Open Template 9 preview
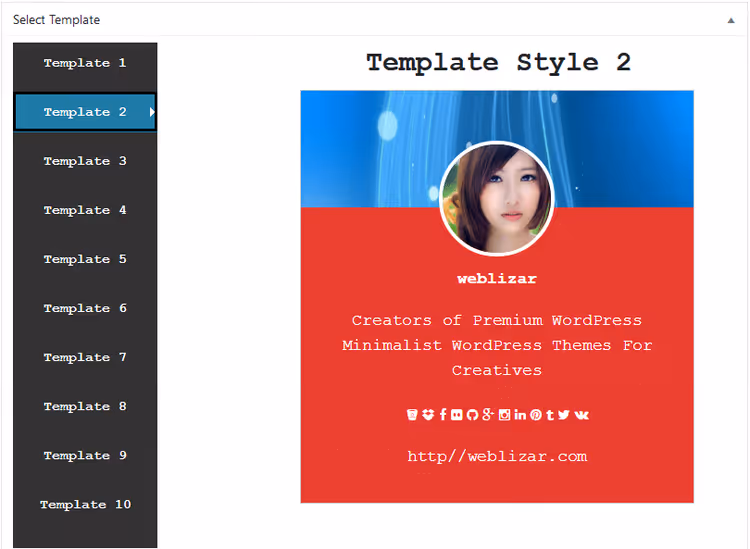Image resolution: width=750 pixels, height=549 pixels. pyautogui.click(x=85, y=455)
